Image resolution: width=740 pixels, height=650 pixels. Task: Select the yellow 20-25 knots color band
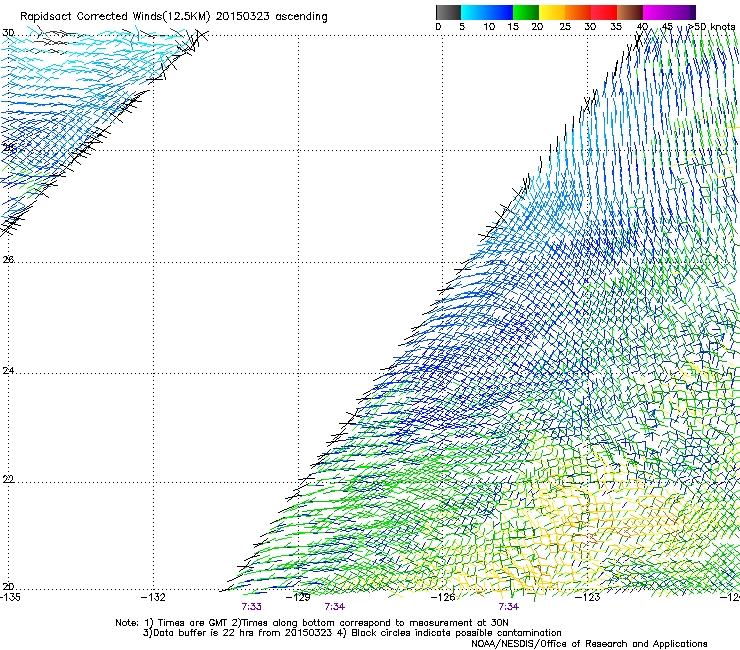(552, 12)
